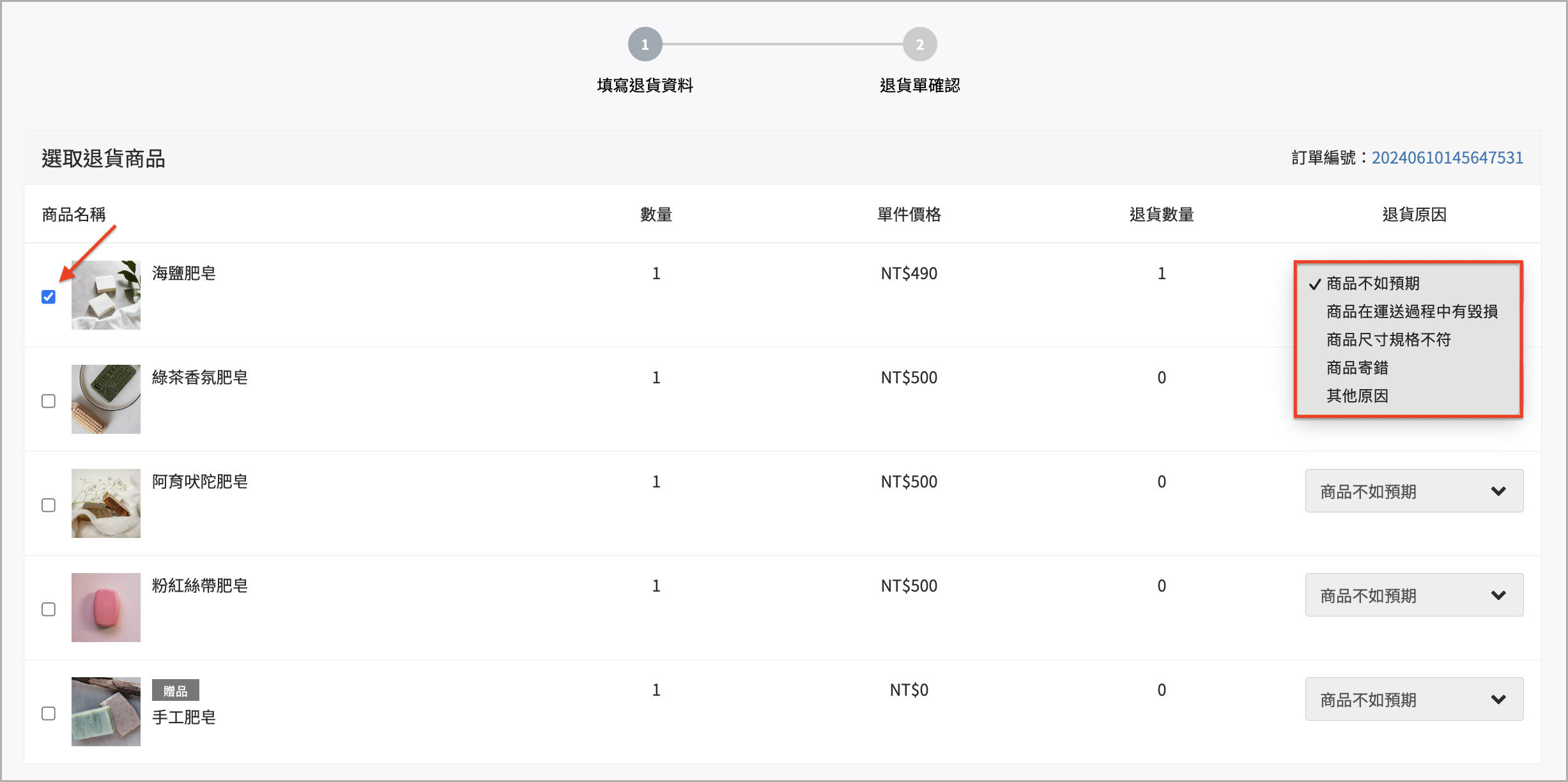Viewport: 1568px width, 782px height.
Task: Open order number 2024061014567531 link
Action: (1447, 157)
